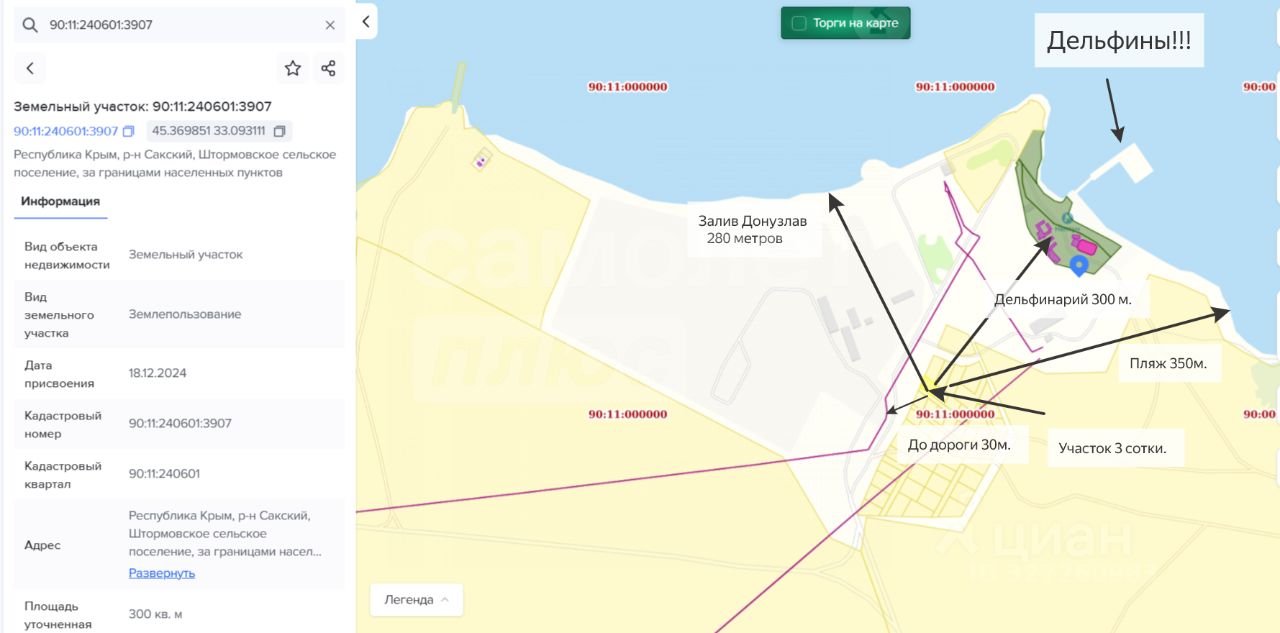The image size is (1280, 633).
Task: Enable the Торги на карте checkbox
Action: 799,23
